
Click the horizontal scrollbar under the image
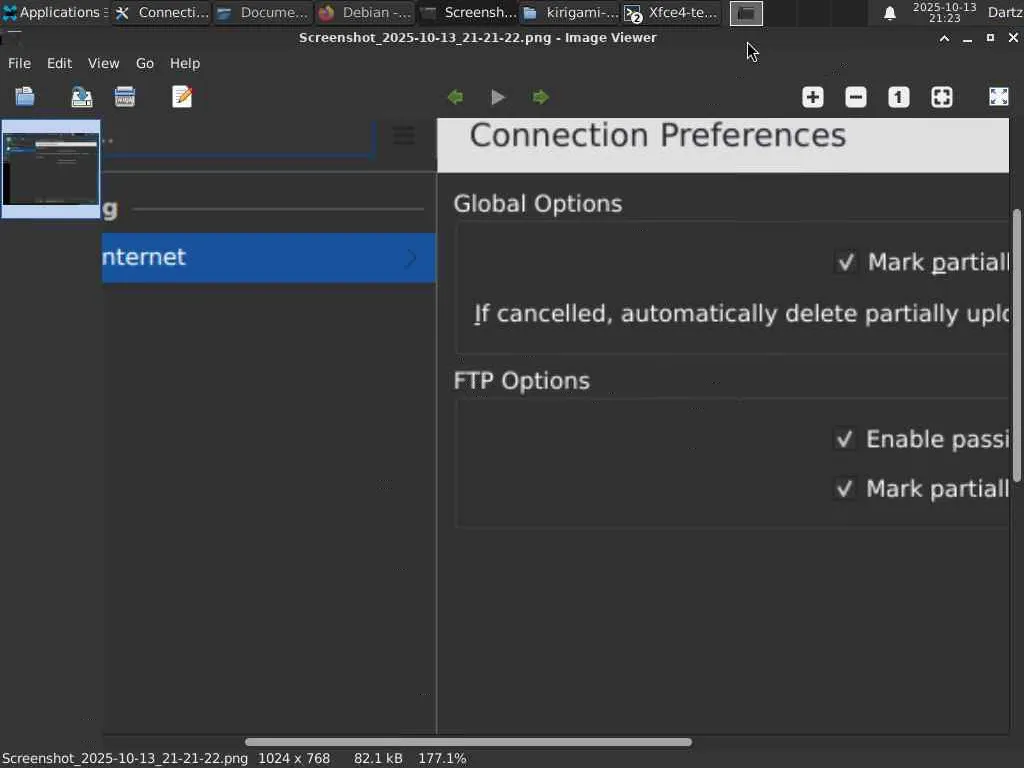click(x=468, y=742)
